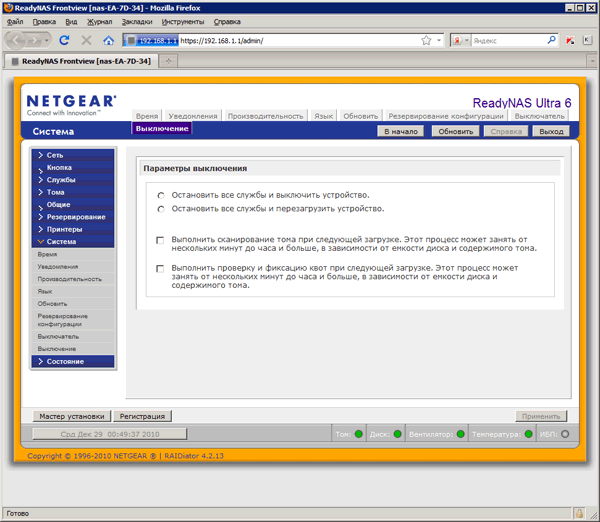600x522 pixels.
Task: Enable quota check on next boot
Action: pyautogui.click(x=160, y=269)
